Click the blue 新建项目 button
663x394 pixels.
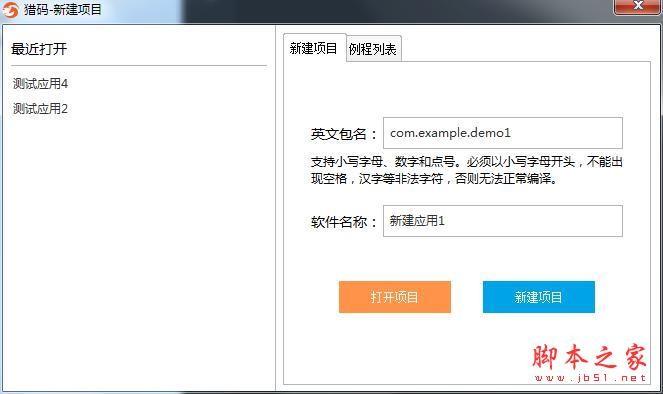pyautogui.click(x=539, y=297)
